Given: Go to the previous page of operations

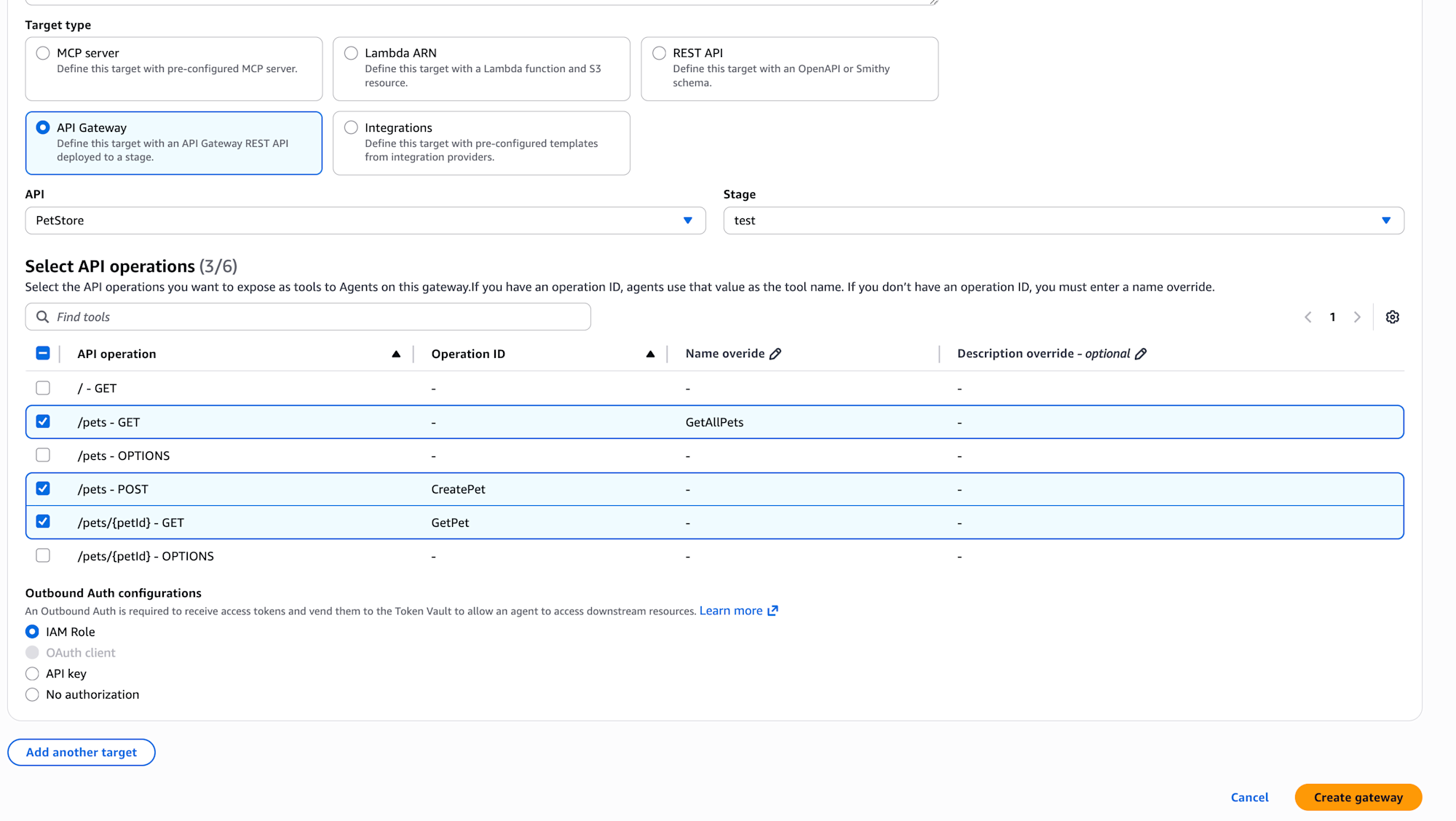Looking at the screenshot, I should click(x=1308, y=317).
